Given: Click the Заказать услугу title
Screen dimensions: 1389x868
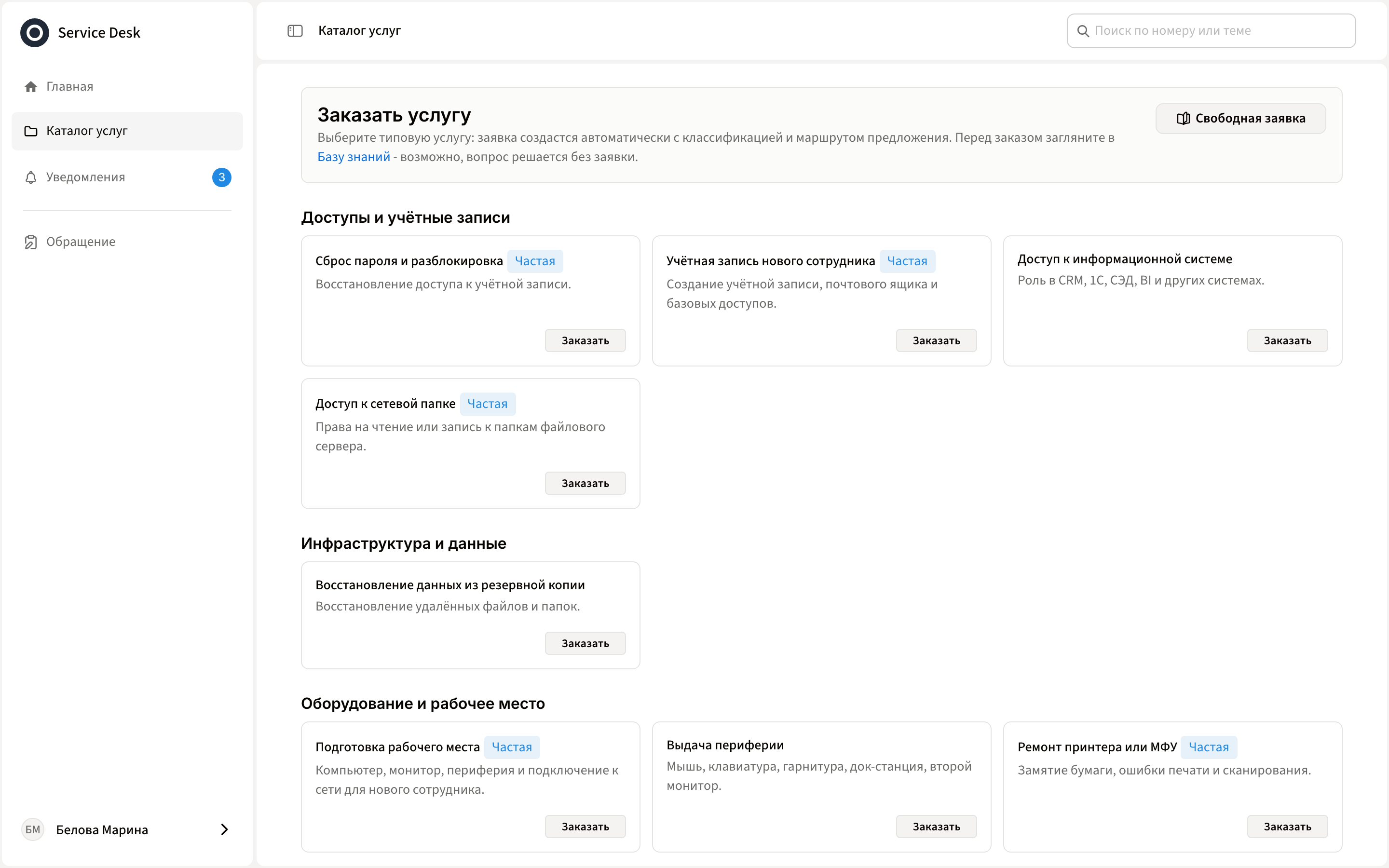Looking at the screenshot, I should coord(394,115).
